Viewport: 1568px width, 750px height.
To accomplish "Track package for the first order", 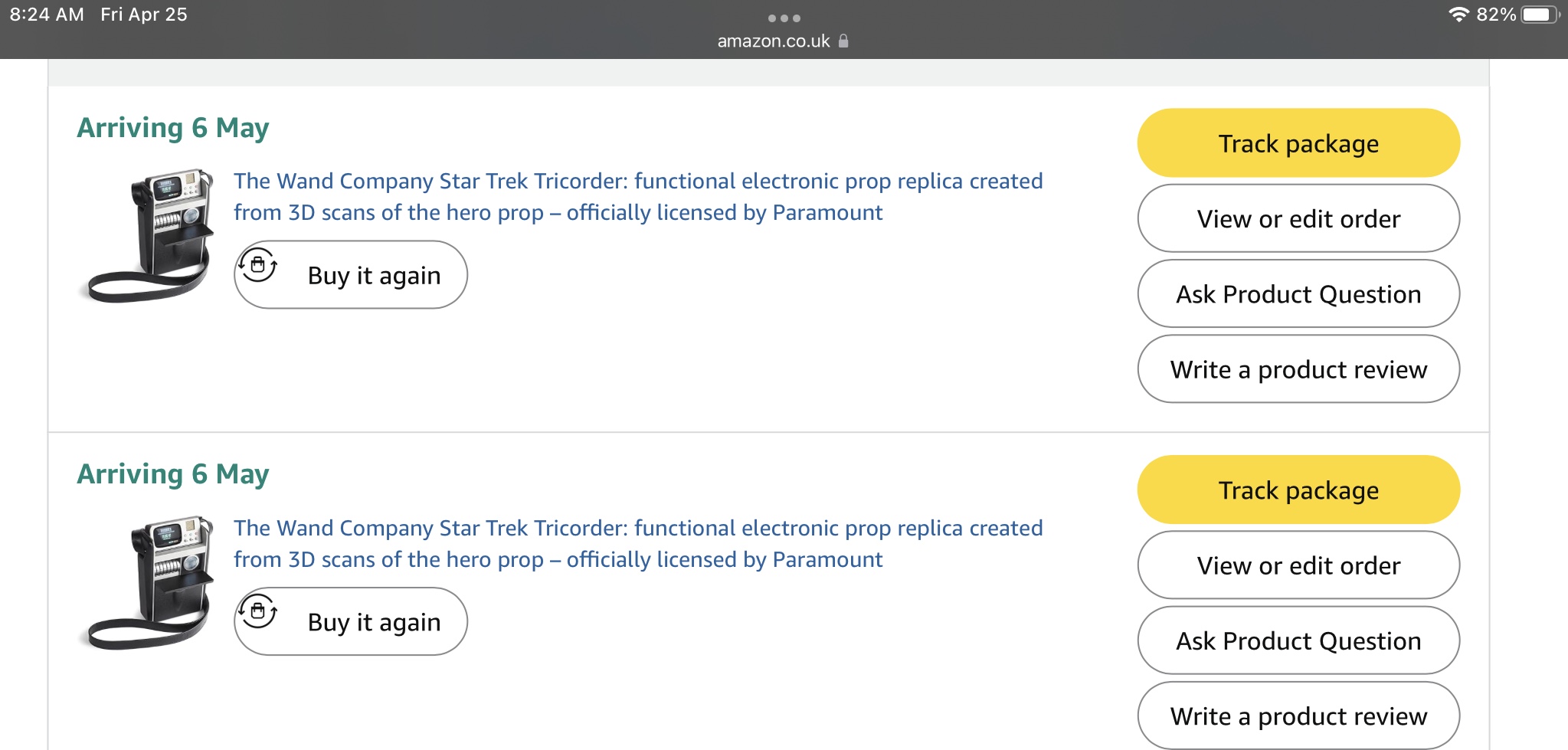I will 1298,143.
